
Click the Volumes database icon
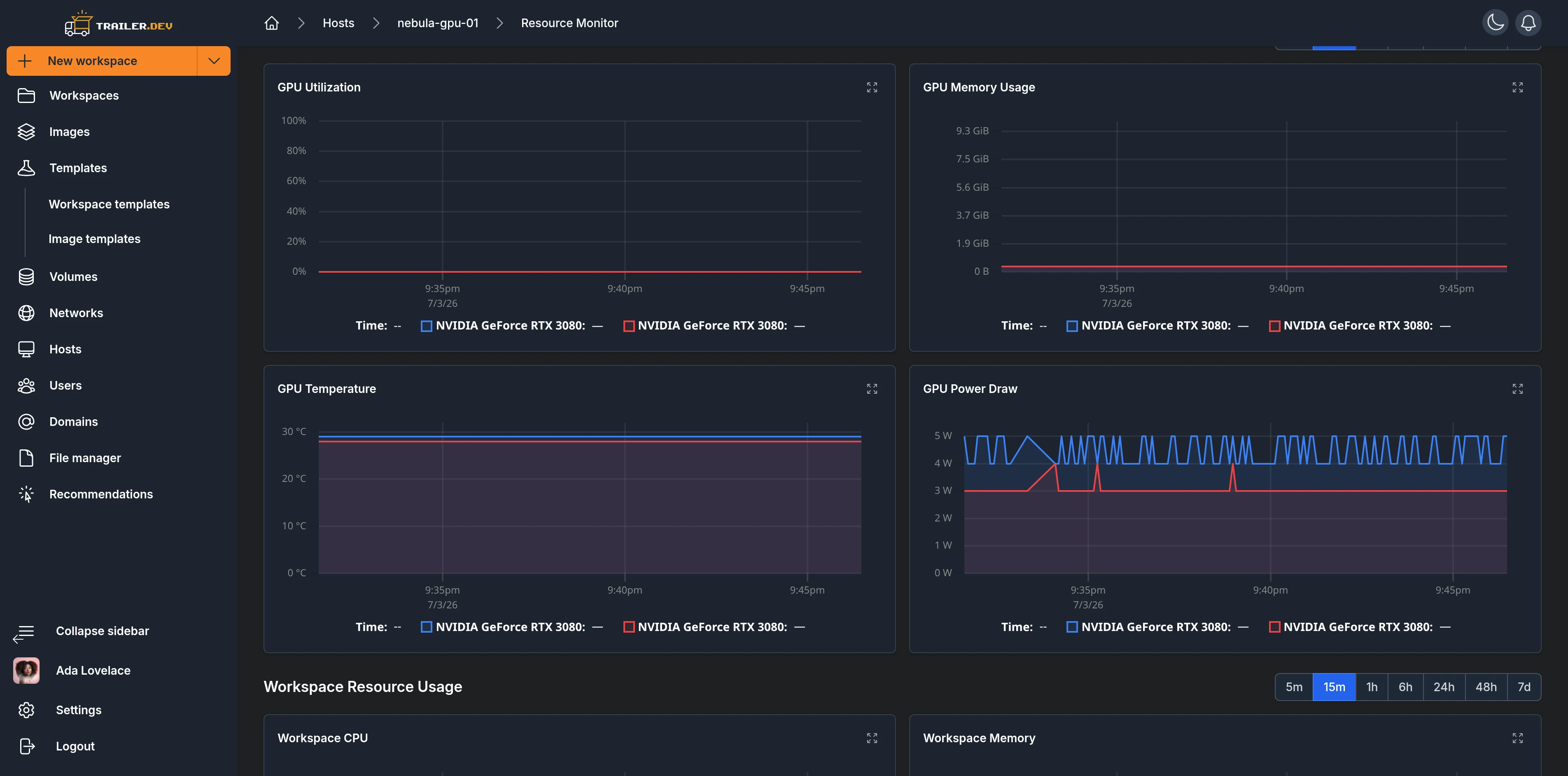(26, 276)
